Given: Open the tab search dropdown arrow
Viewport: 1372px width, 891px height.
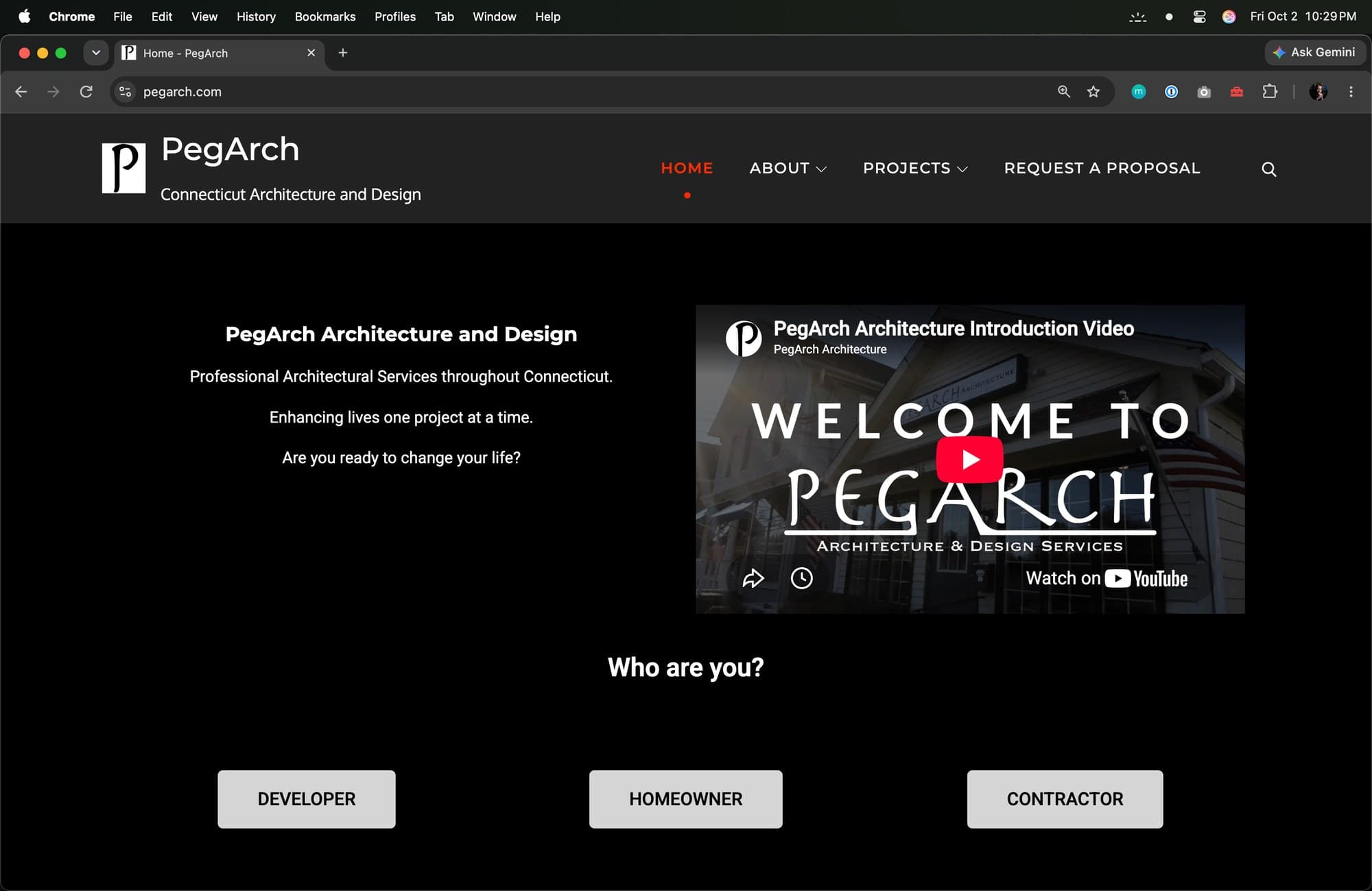Looking at the screenshot, I should 96,53.
